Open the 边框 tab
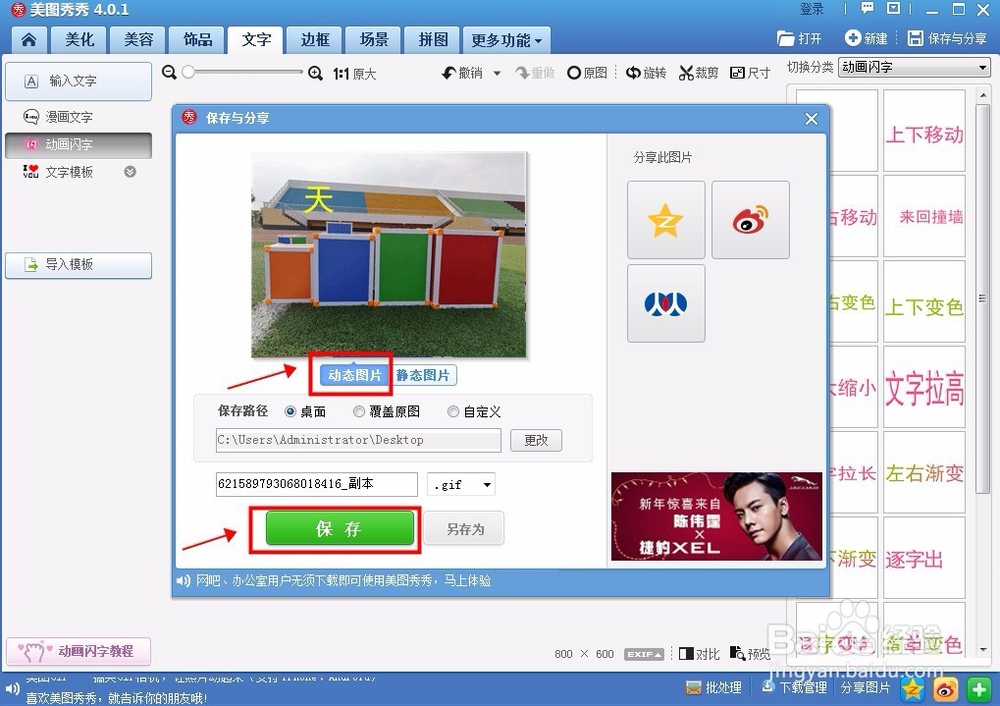Image resolution: width=1000 pixels, height=706 pixels. click(x=315, y=40)
